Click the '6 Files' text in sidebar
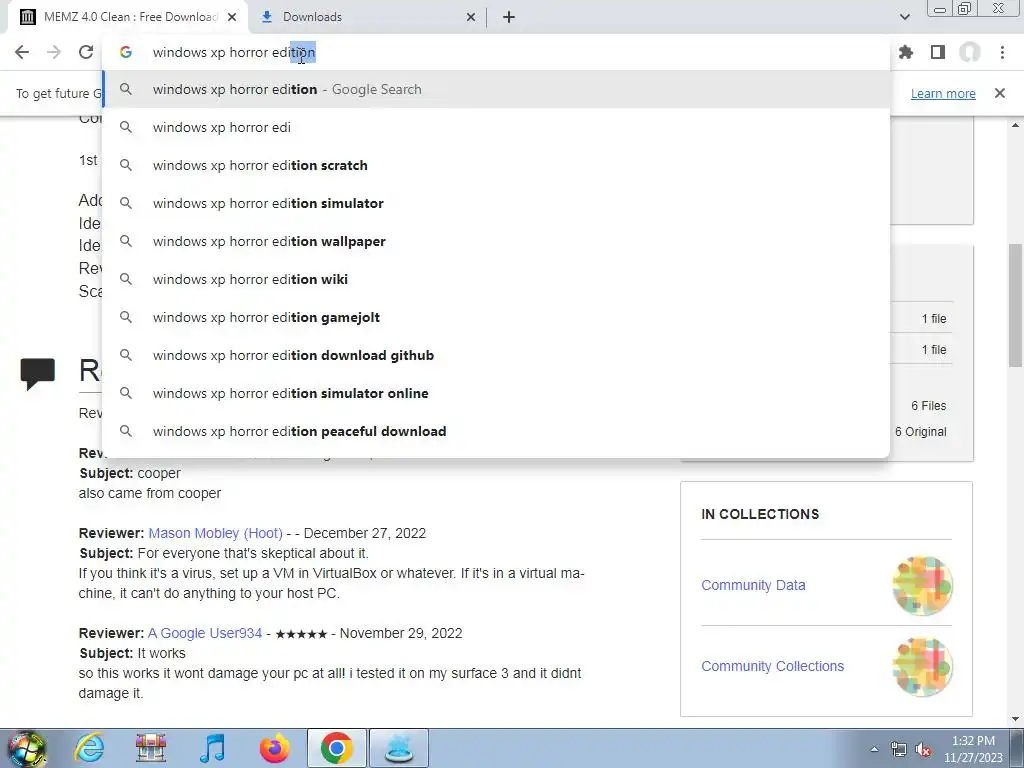The image size is (1024, 768). coord(929,406)
